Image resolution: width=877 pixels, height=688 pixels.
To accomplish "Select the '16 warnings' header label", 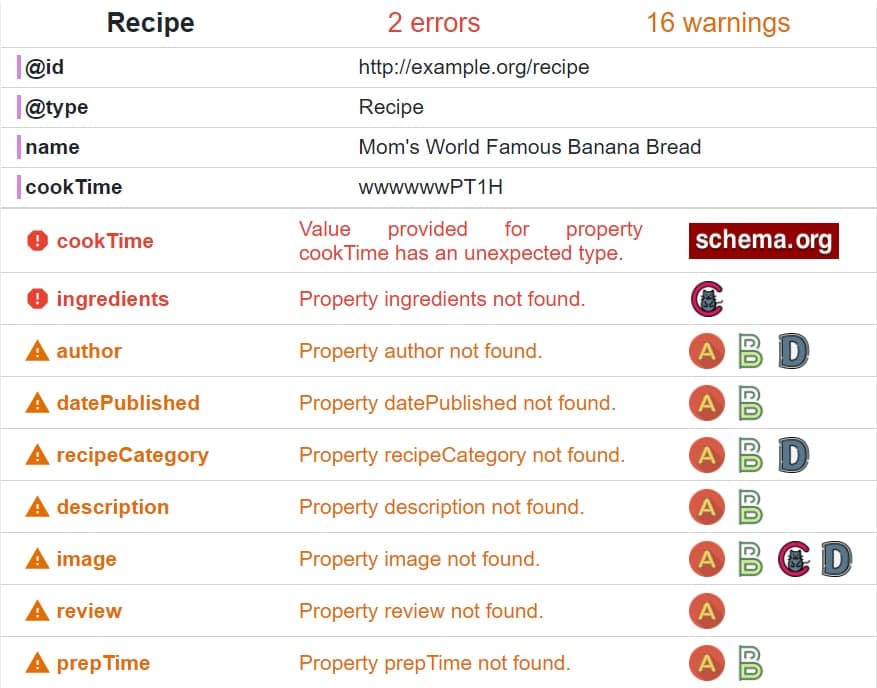I will (718, 23).
